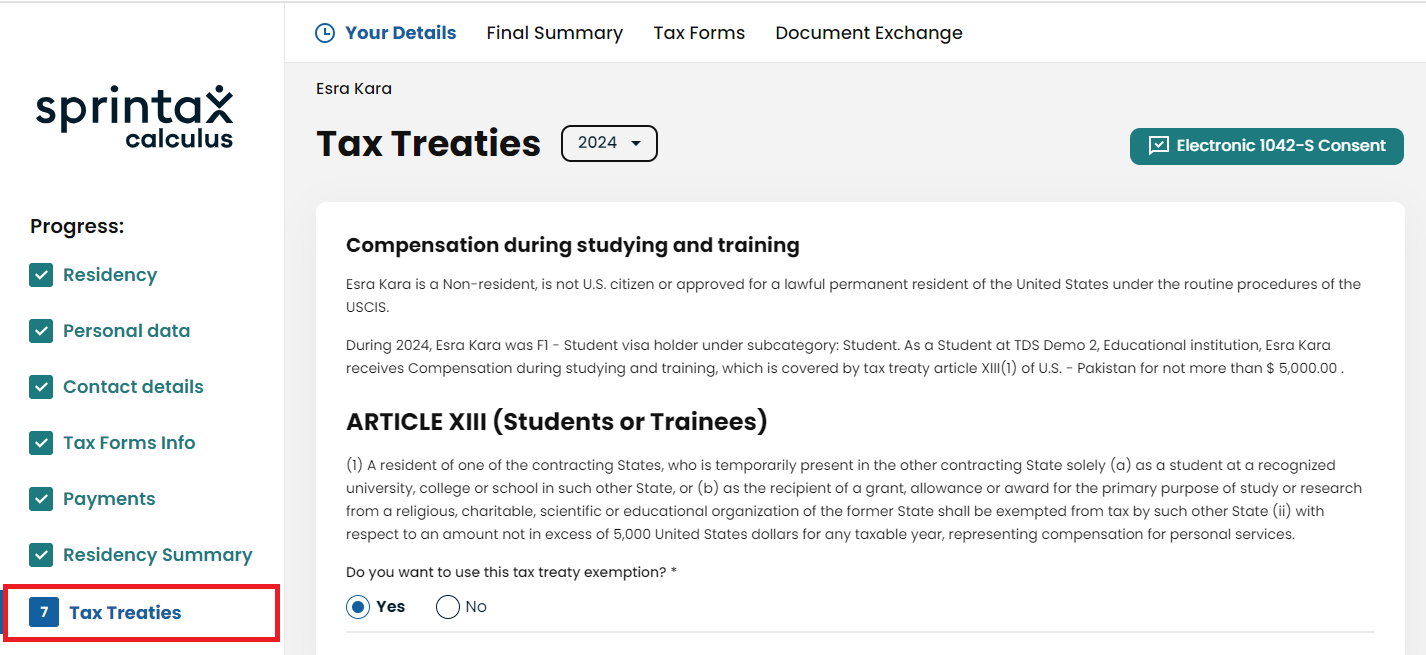Click the checkmark icon next to Tax Forms Info

coord(41,443)
